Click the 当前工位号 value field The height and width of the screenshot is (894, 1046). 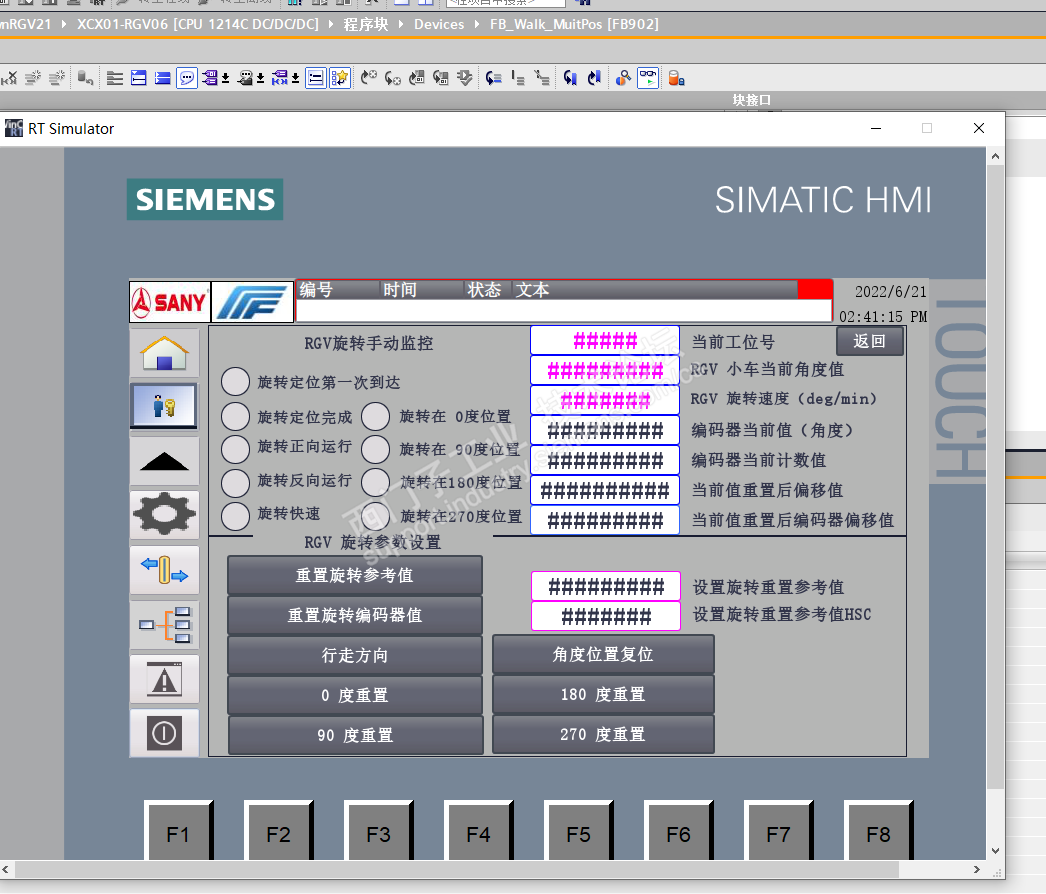[605, 341]
